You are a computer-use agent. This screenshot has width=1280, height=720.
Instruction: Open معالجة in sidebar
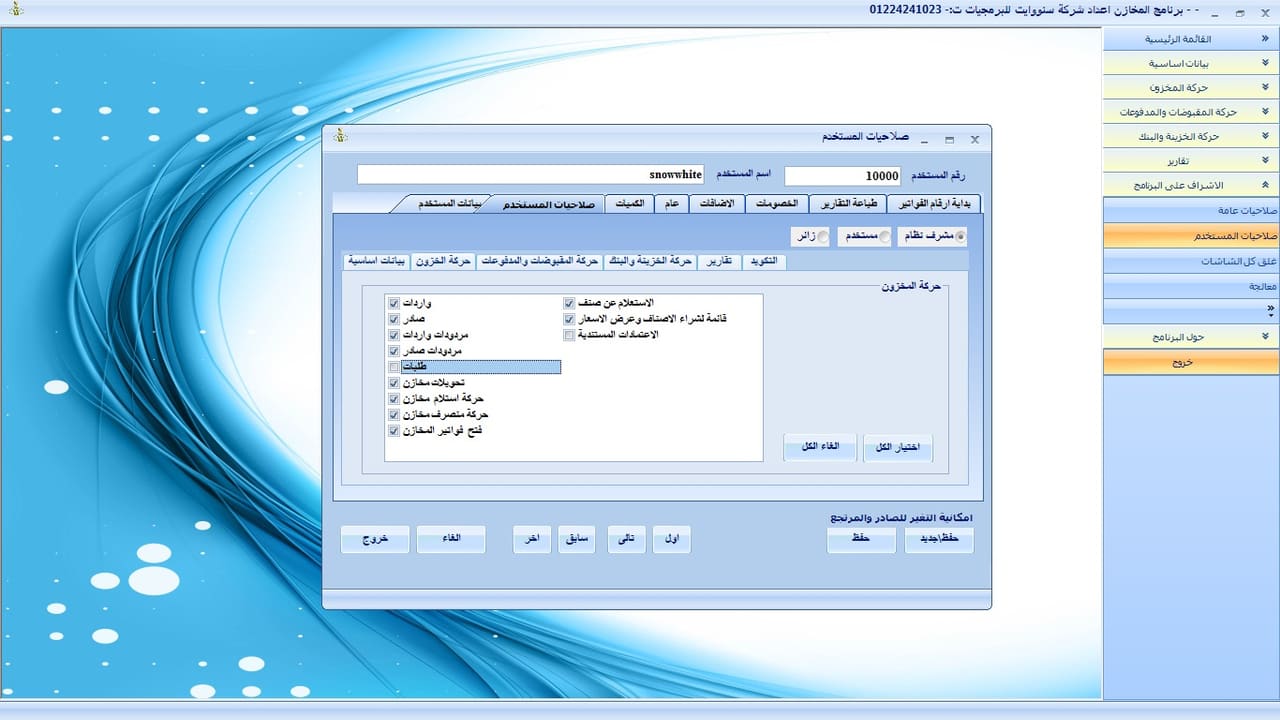coord(1191,286)
